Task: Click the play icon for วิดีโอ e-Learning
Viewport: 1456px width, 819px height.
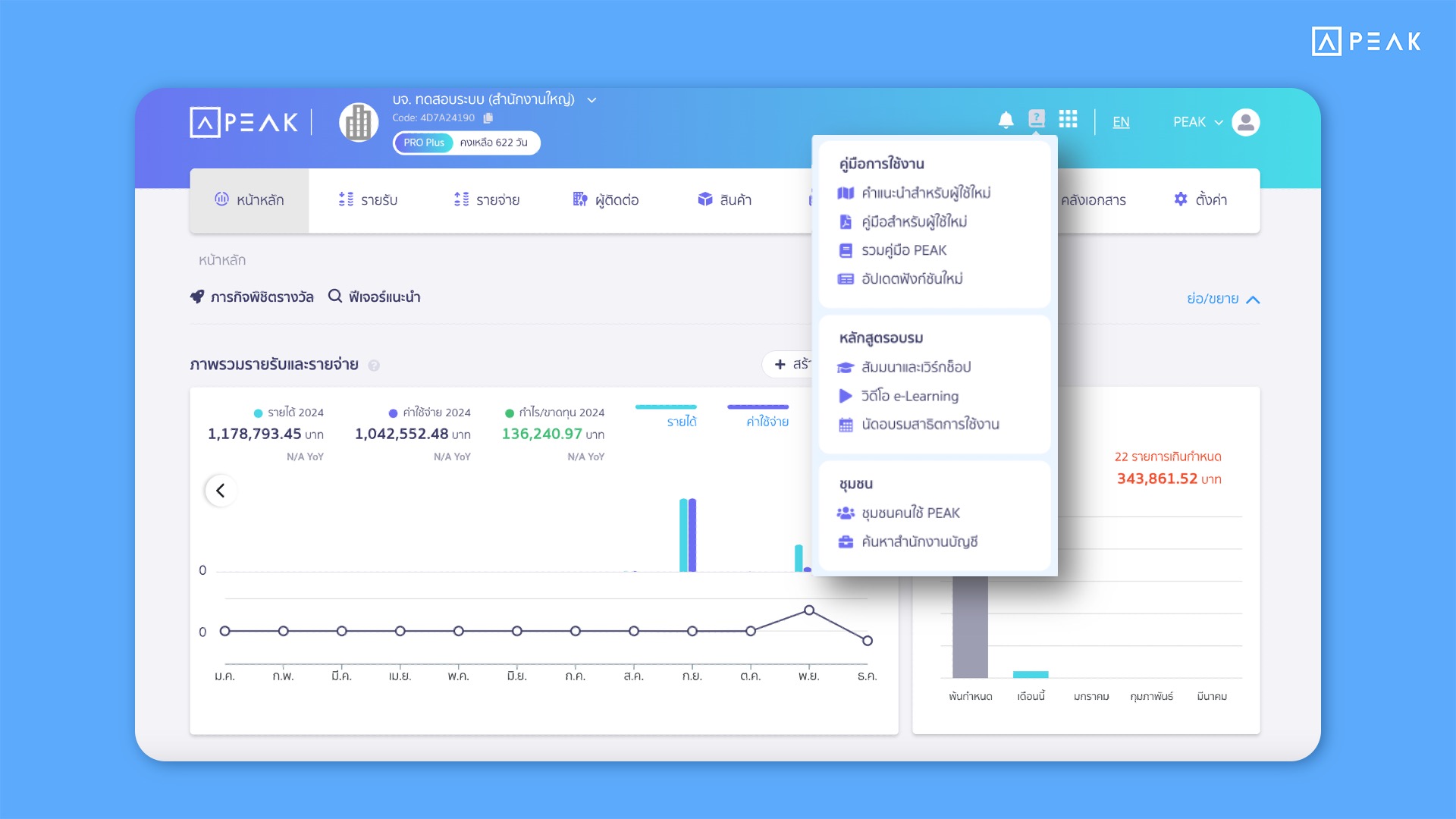Action: (846, 396)
